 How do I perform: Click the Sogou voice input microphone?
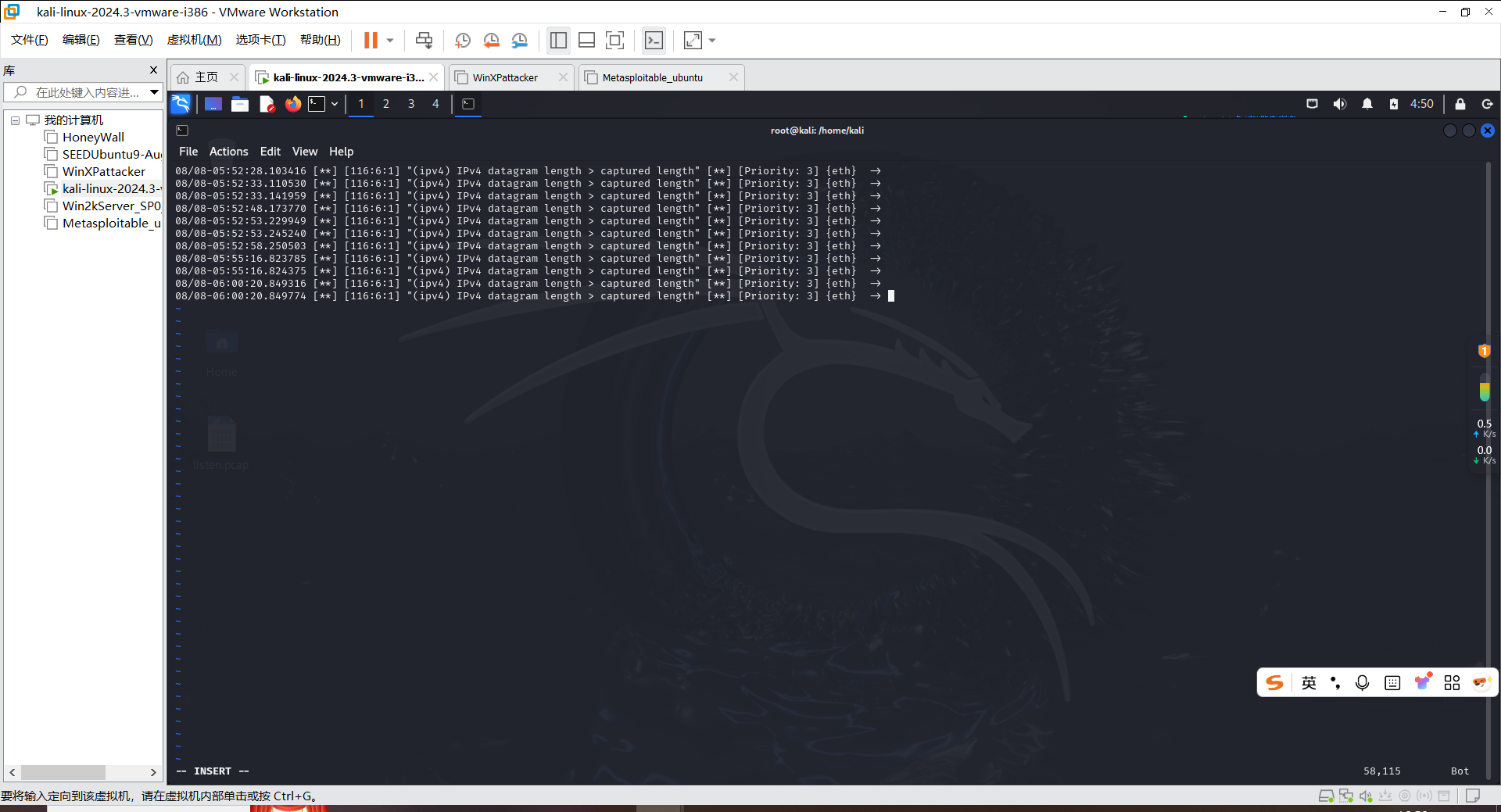pos(1362,683)
